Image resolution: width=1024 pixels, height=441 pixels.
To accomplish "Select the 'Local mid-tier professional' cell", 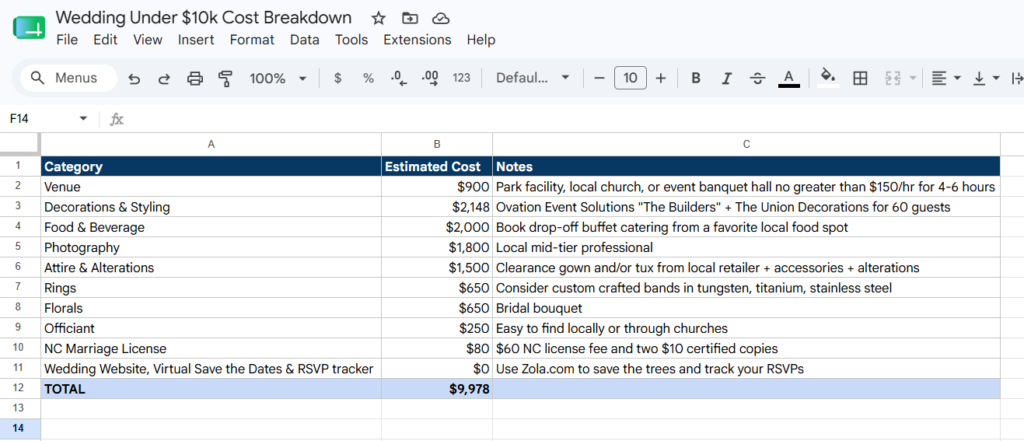I will pyautogui.click(x=746, y=248).
